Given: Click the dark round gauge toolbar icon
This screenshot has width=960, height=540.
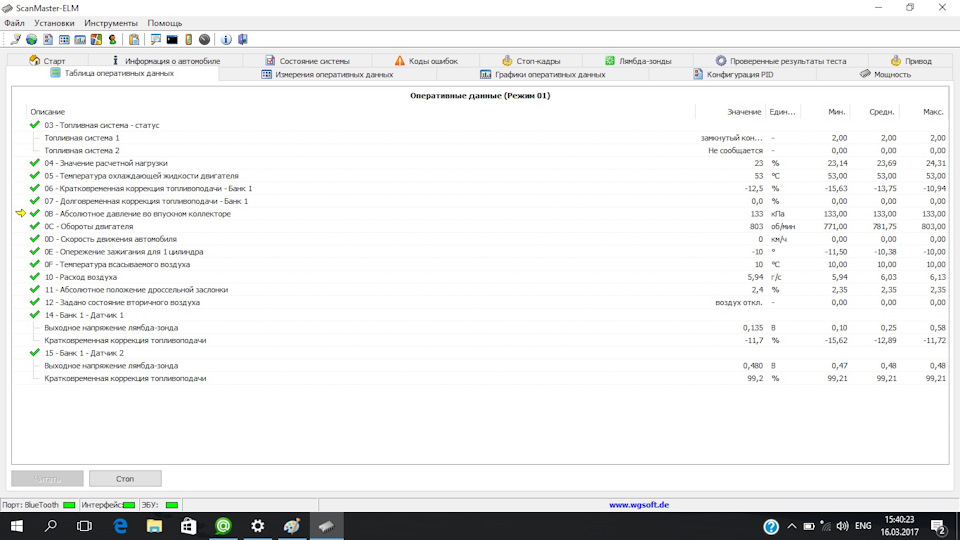Looking at the screenshot, I should point(204,39).
